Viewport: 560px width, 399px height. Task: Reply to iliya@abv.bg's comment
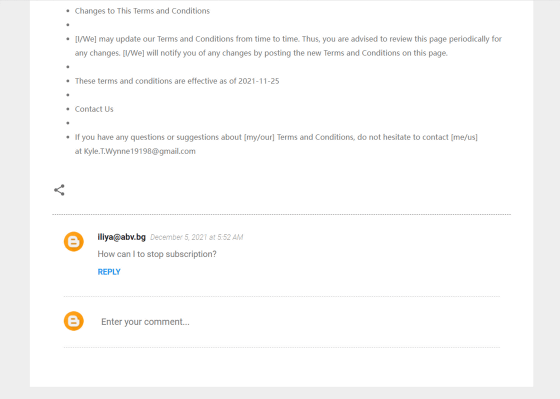(x=109, y=272)
